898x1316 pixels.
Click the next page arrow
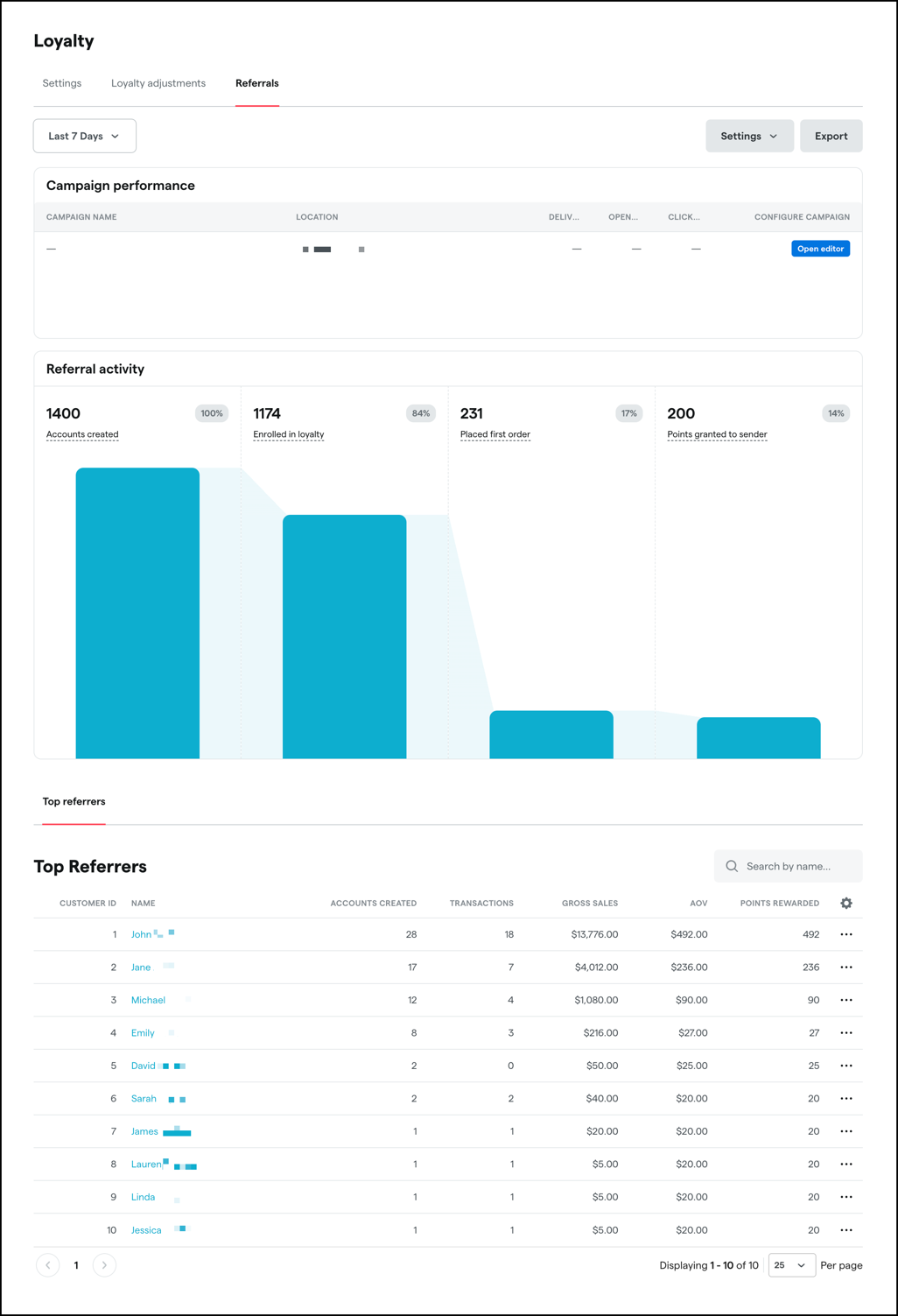pyautogui.click(x=104, y=1265)
